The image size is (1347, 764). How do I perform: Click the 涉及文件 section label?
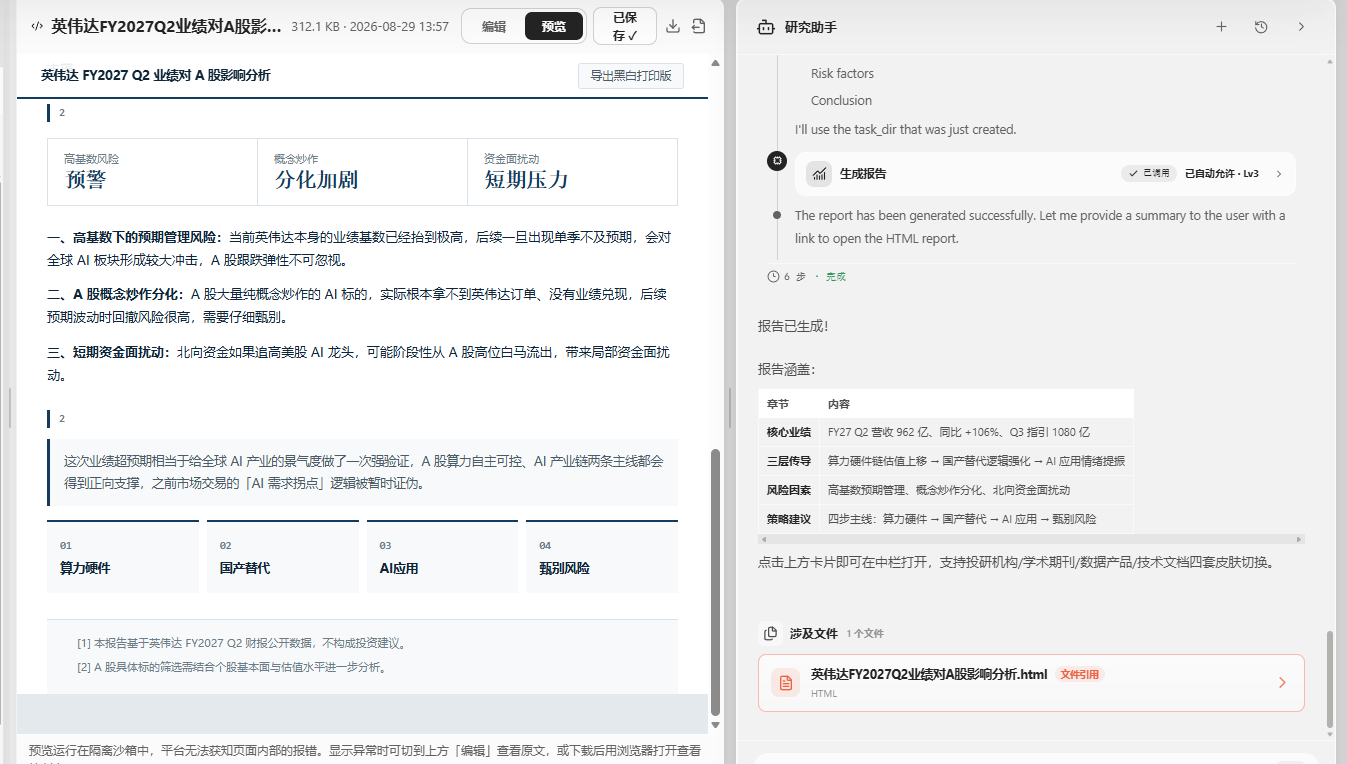(814, 633)
